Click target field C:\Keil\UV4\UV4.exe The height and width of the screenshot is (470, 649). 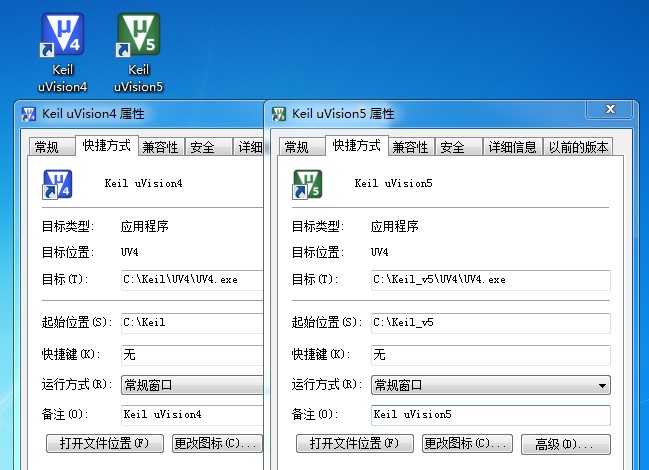192,280
